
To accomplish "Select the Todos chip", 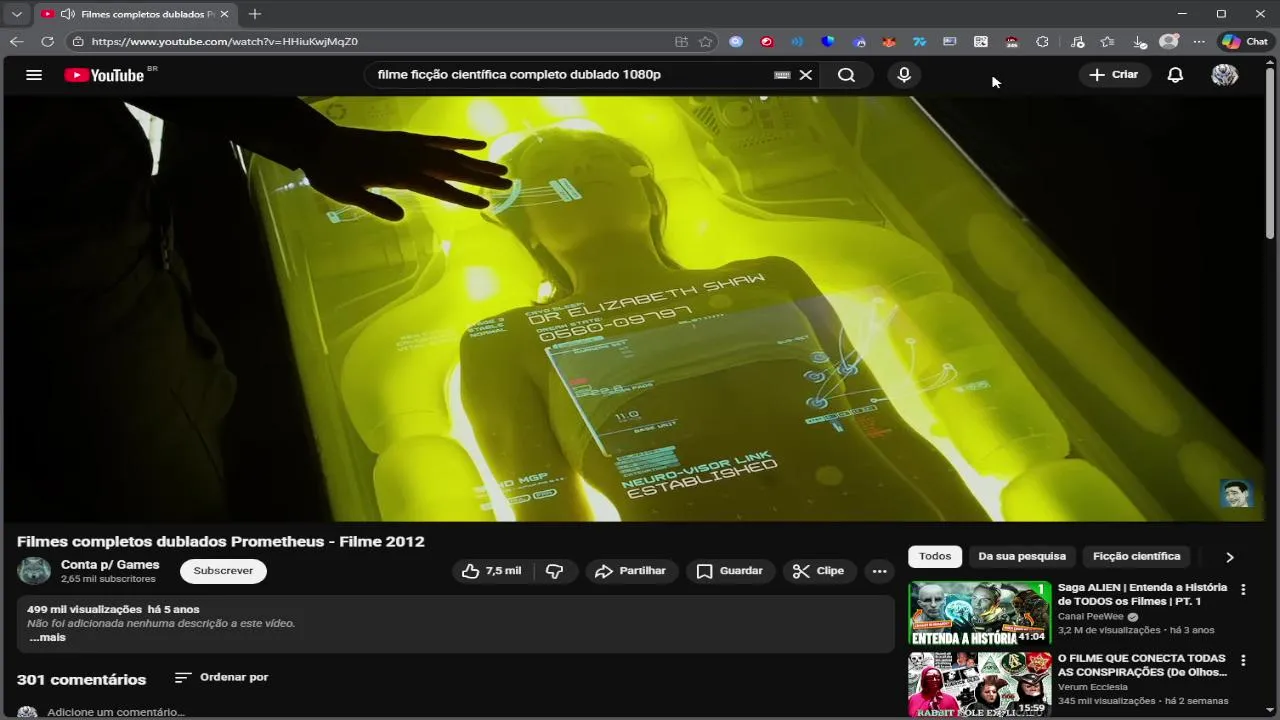I will coord(935,556).
